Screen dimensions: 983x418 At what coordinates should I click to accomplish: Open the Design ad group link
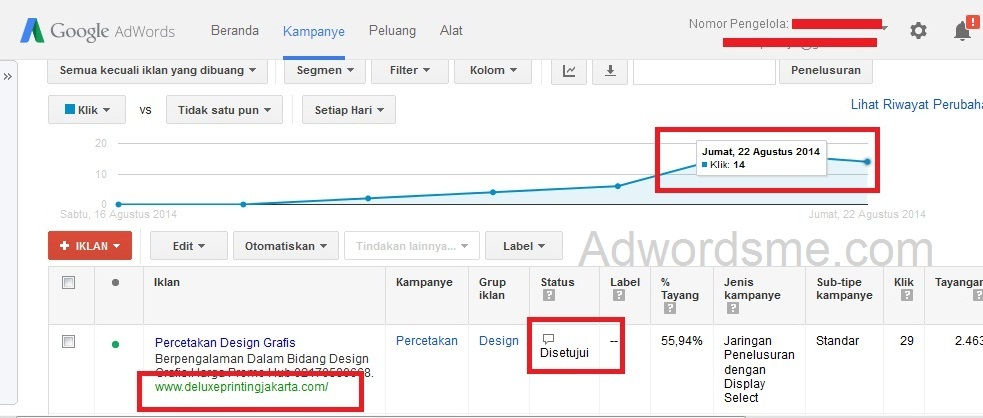499,341
